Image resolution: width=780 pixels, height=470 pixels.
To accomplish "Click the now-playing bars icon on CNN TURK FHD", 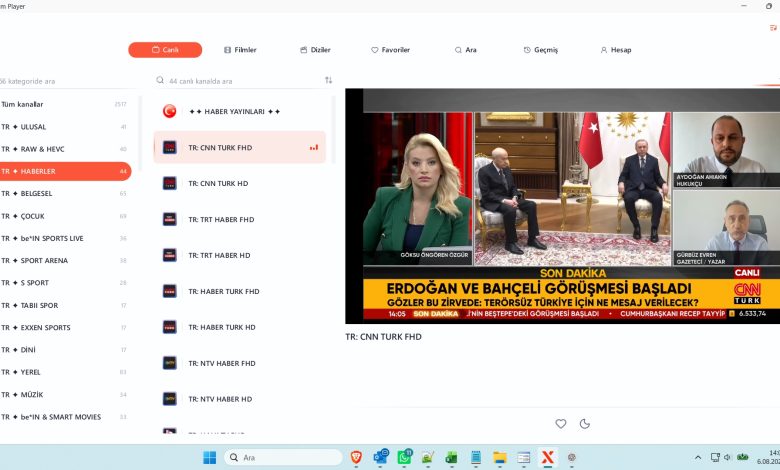I will click(313, 147).
